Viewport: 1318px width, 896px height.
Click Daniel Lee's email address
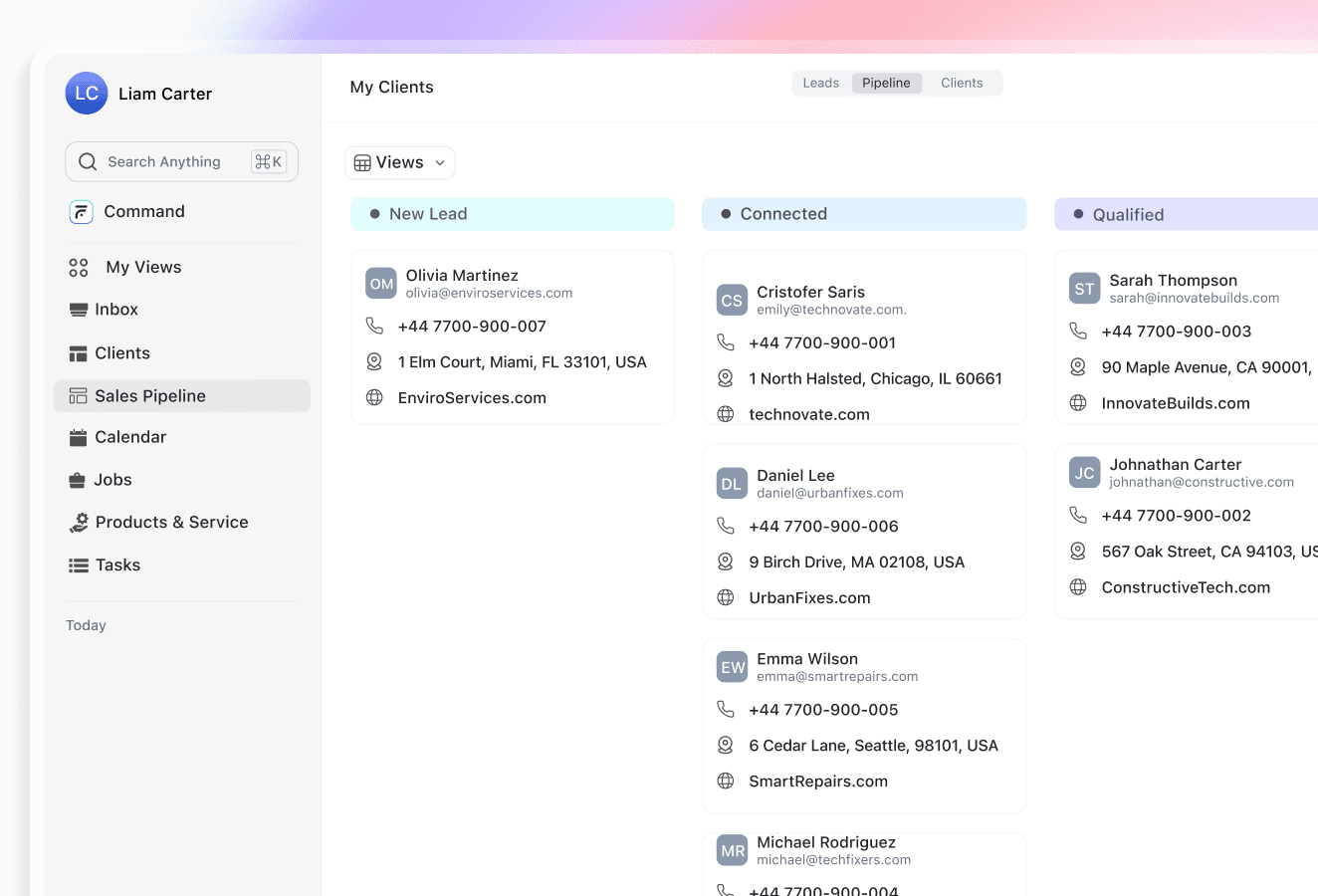tap(830, 494)
